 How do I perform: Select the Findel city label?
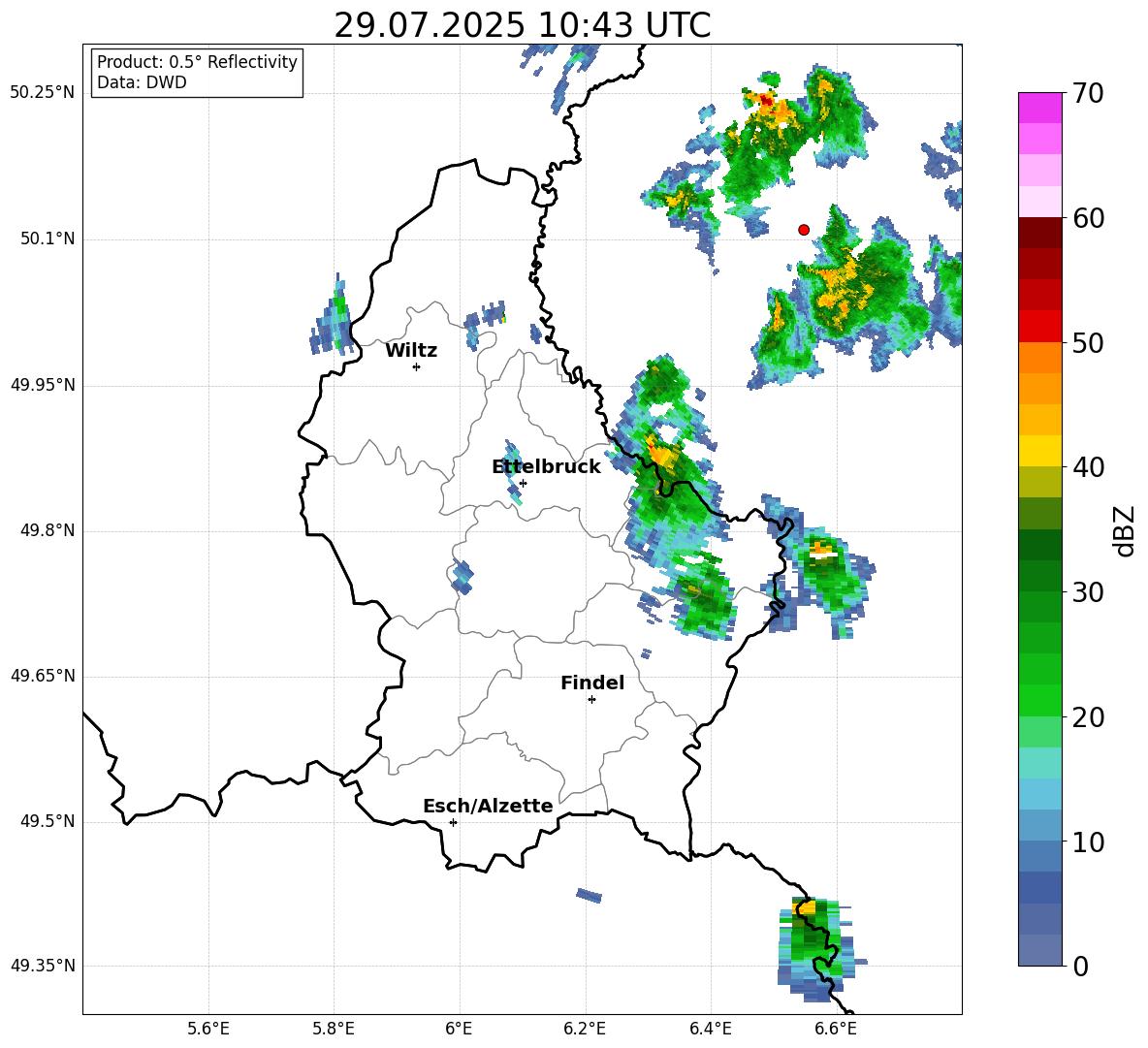pyautogui.click(x=592, y=683)
